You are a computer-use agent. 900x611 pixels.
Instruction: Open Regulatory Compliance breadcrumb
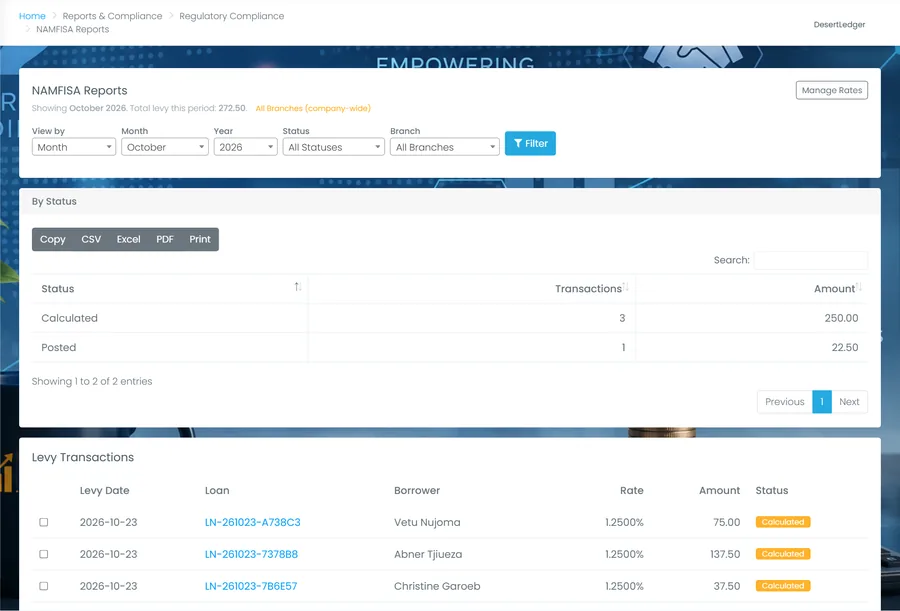231,16
